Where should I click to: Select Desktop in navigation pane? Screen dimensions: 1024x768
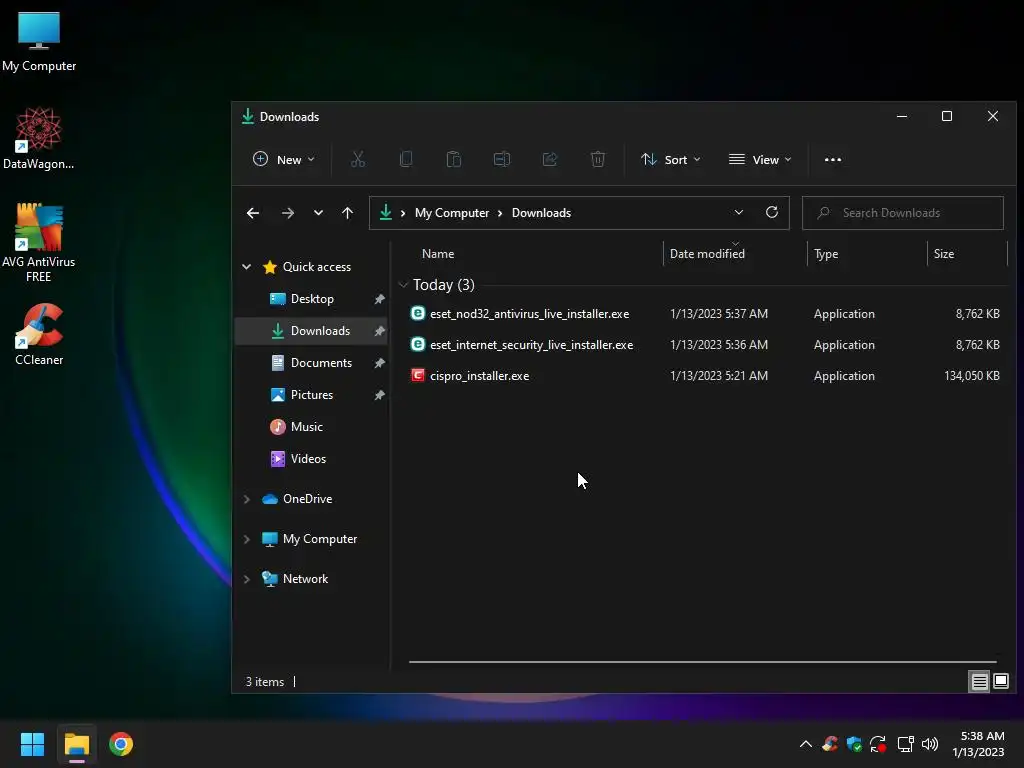point(312,298)
